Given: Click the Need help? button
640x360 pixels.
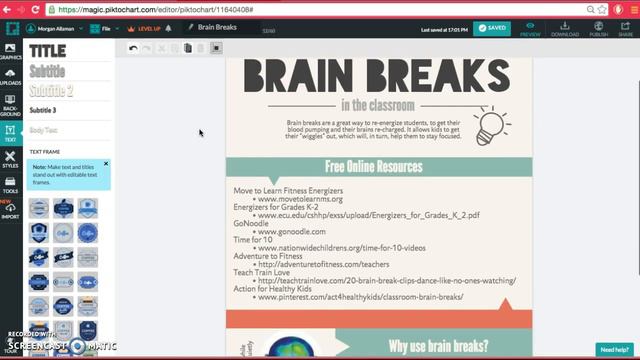Looking at the screenshot, I should click(614, 350).
